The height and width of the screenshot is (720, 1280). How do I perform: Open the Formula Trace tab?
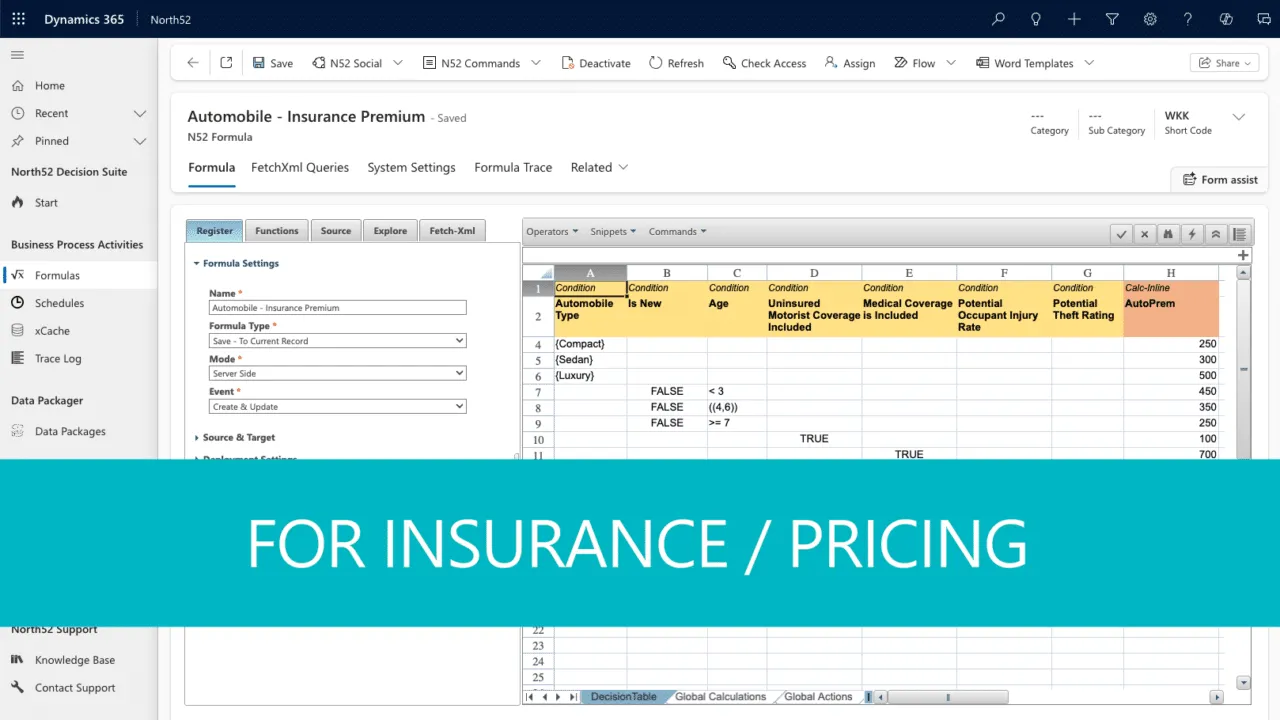pyautogui.click(x=513, y=168)
